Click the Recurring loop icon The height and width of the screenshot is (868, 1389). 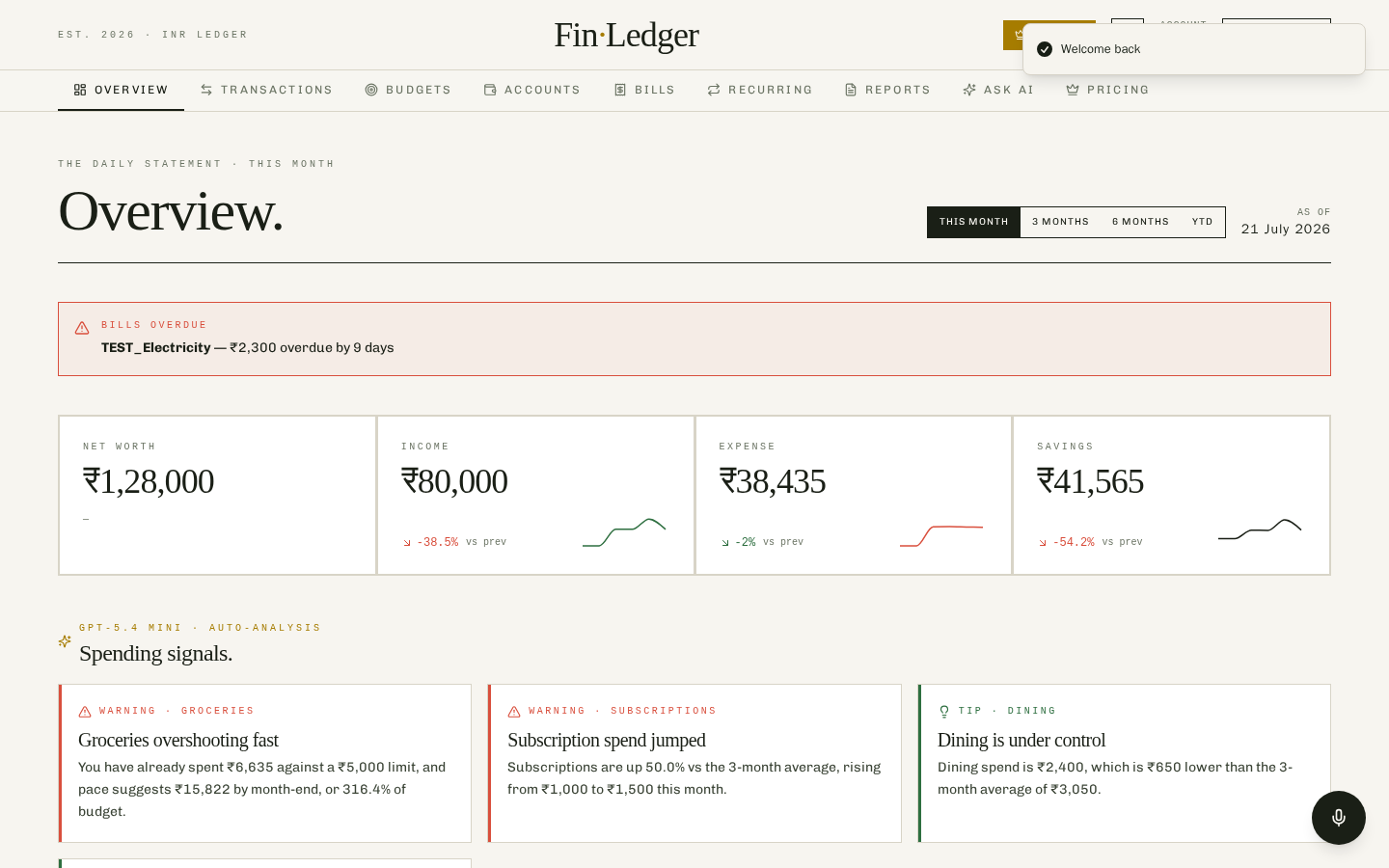[x=714, y=90]
